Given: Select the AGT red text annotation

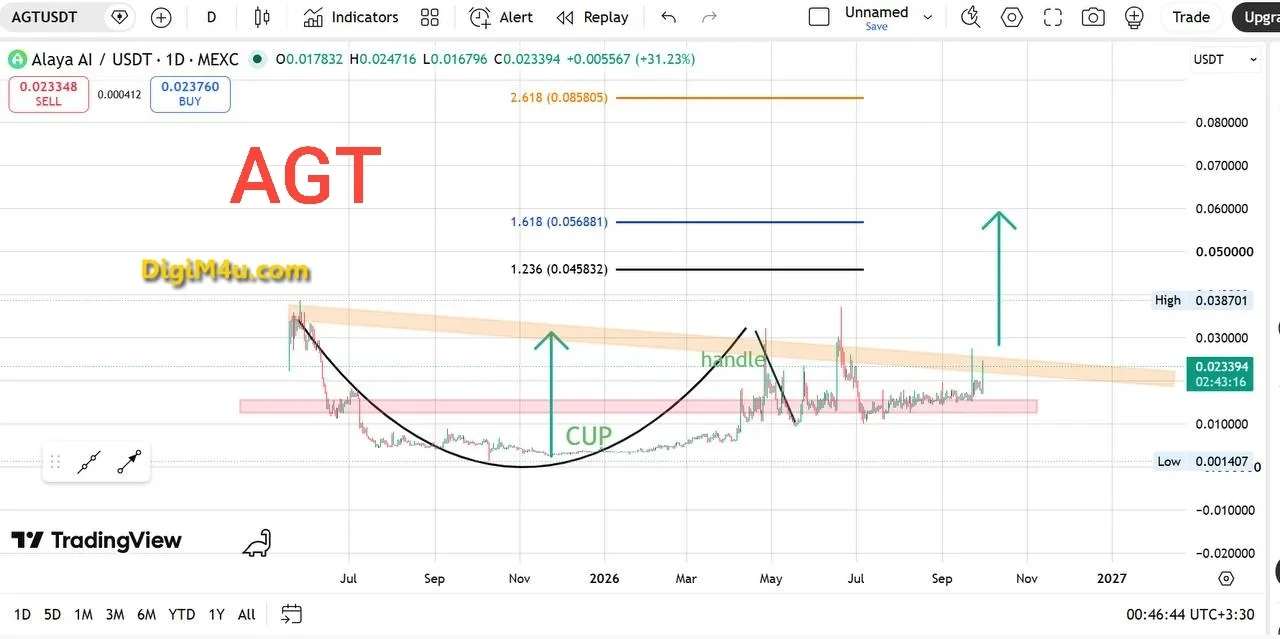Looking at the screenshot, I should coord(305,176).
